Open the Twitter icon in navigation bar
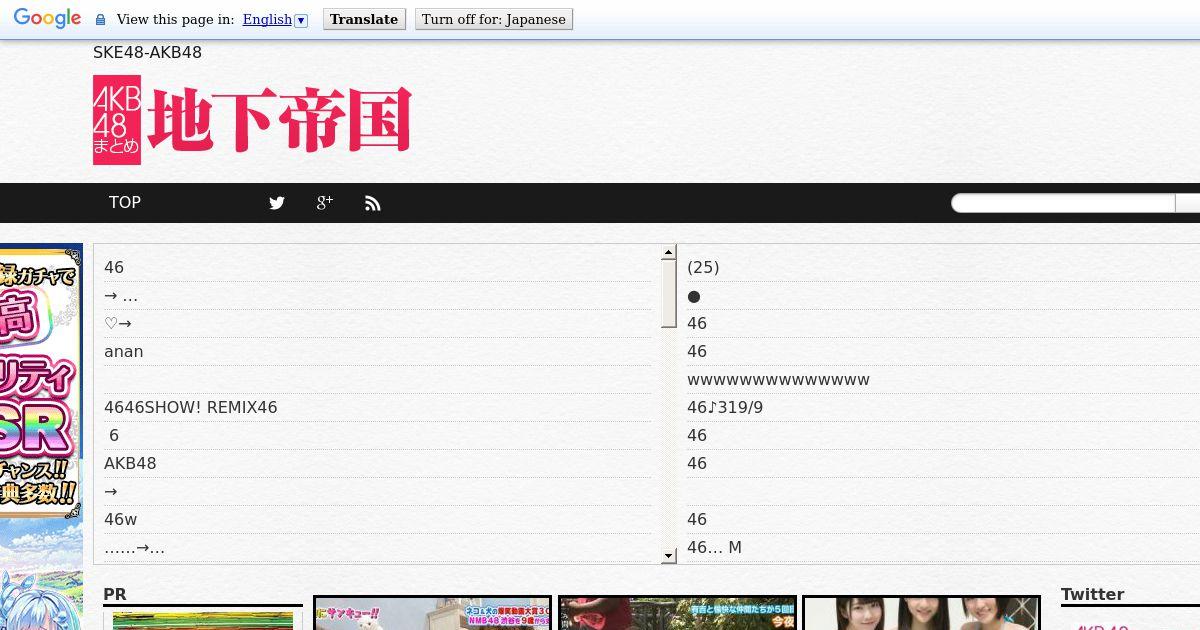This screenshot has height=630, width=1200. tap(277, 203)
